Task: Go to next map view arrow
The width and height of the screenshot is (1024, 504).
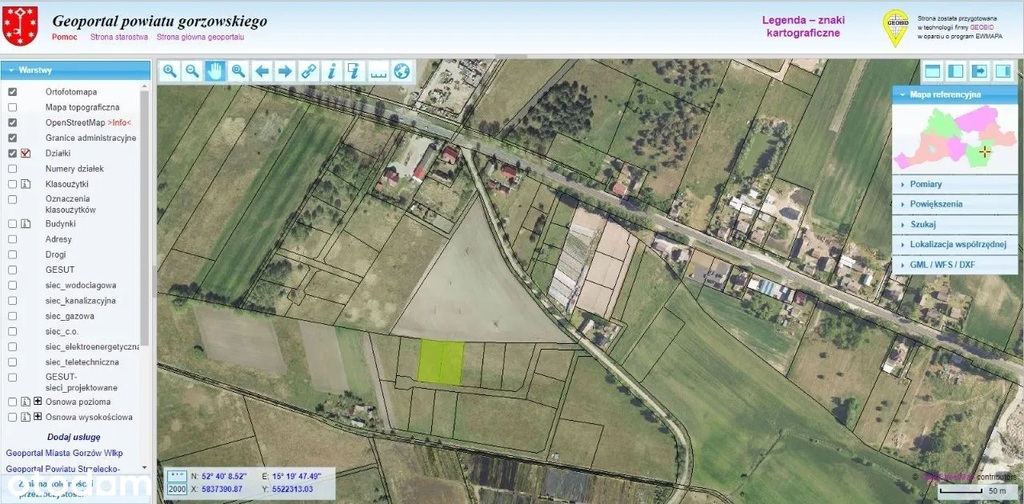Action: (285, 71)
